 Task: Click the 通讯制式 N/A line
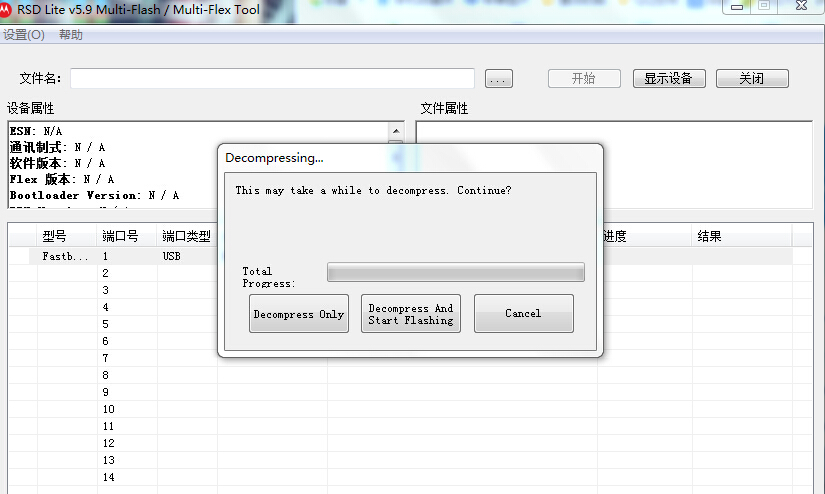[57, 147]
